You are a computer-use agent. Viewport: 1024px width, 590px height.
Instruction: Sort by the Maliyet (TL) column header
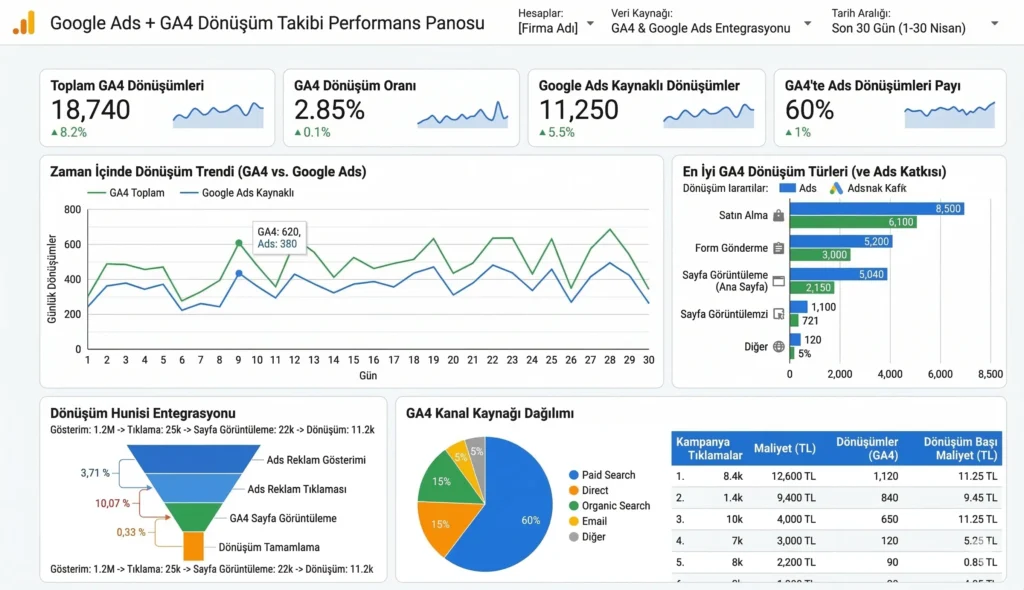tap(785, 447)
